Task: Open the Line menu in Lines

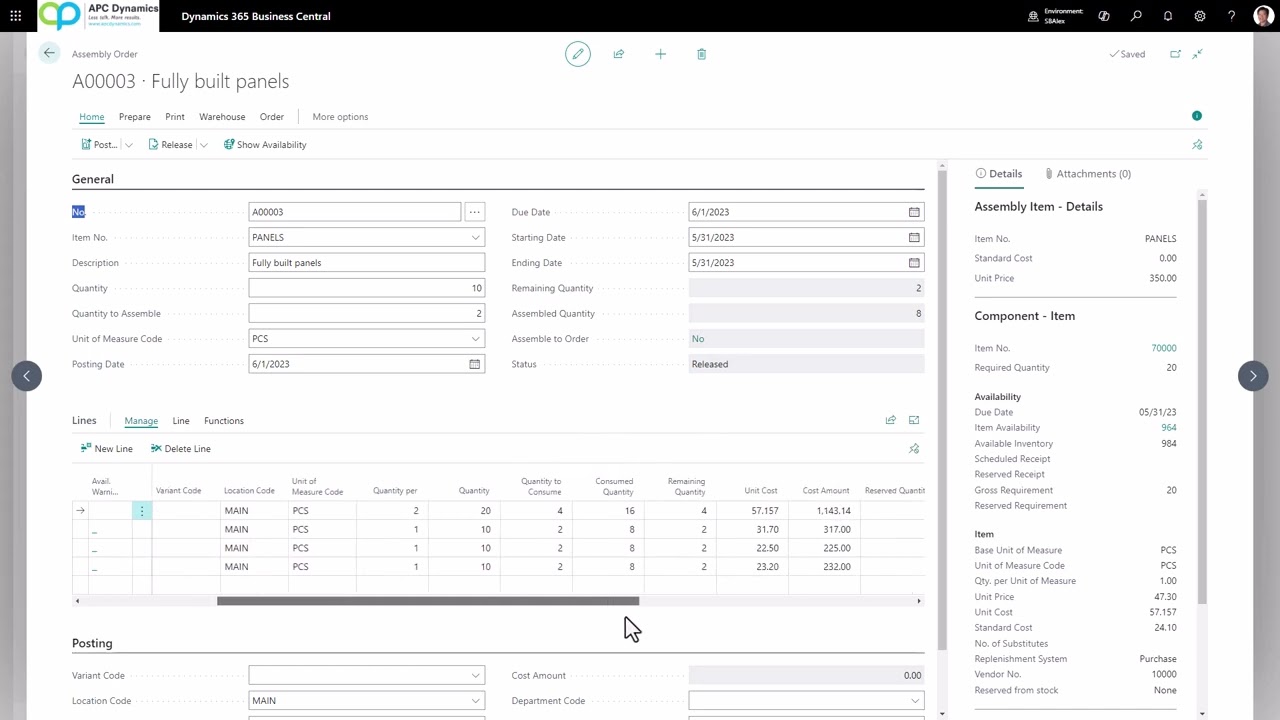Action: 181,421
